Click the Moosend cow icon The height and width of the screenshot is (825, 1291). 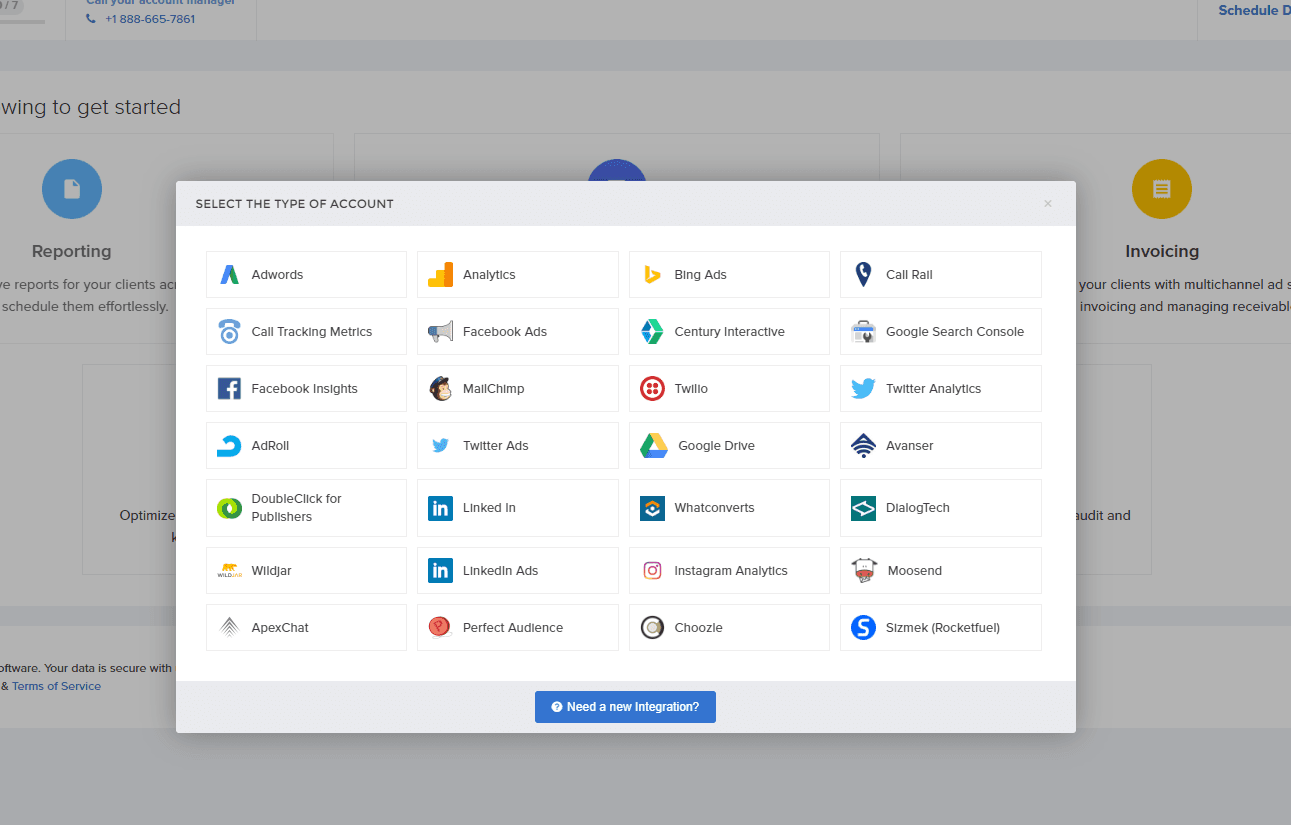click(864, 571)
